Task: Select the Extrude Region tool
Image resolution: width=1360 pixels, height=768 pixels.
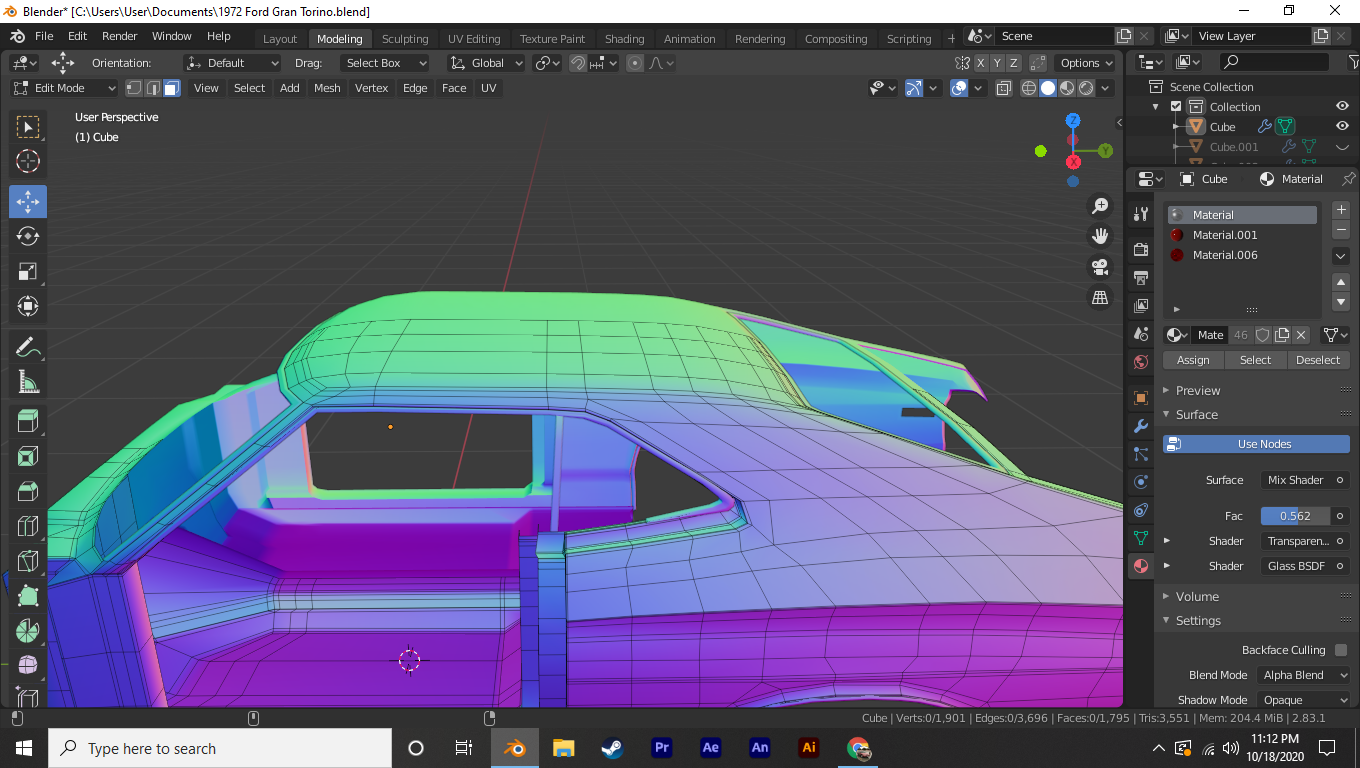Action: 28,421
